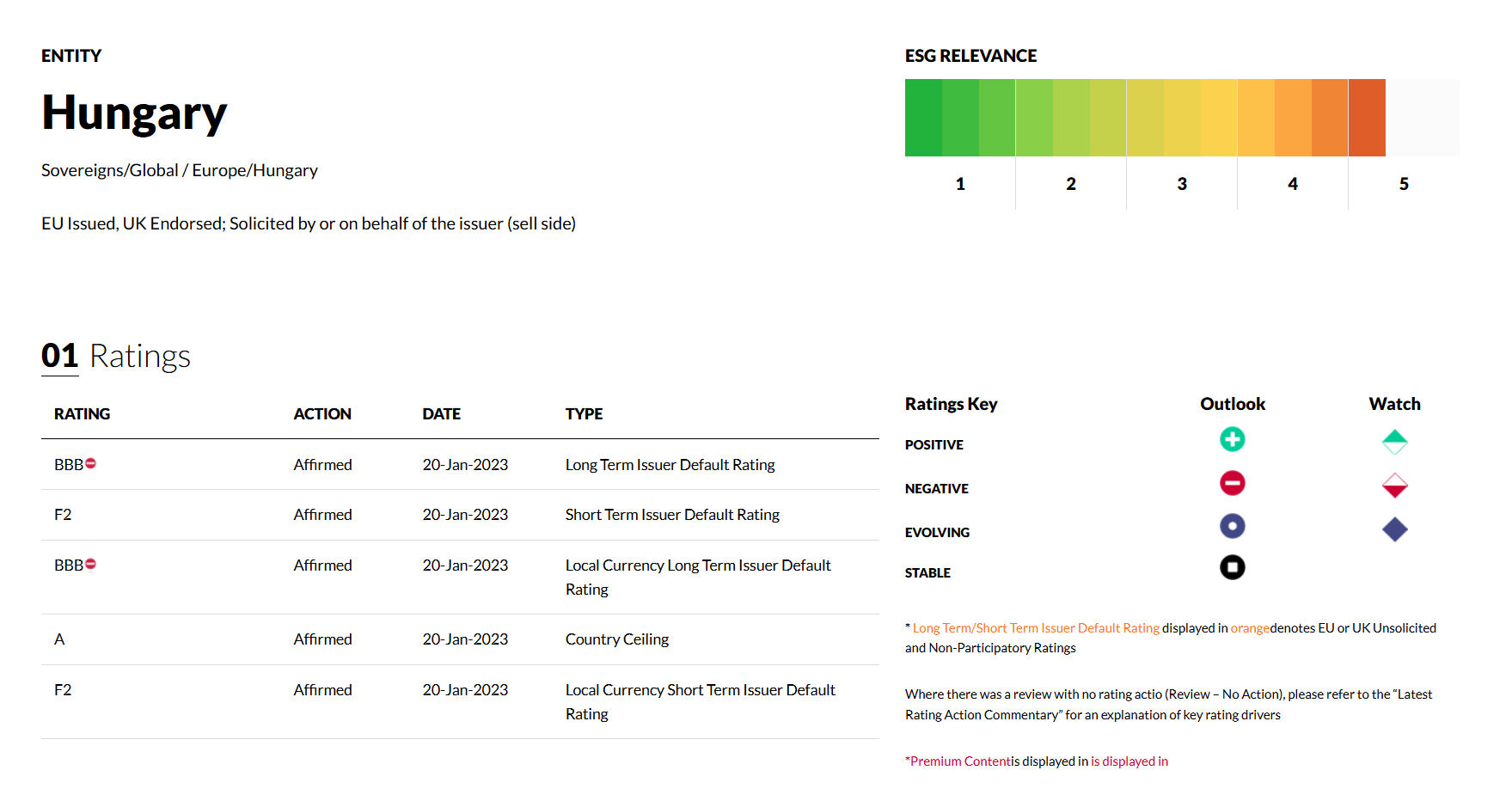The image size is (1512, 807).
Task: Click the STABLE label in ratings key
Action: [x=927, y=573]
